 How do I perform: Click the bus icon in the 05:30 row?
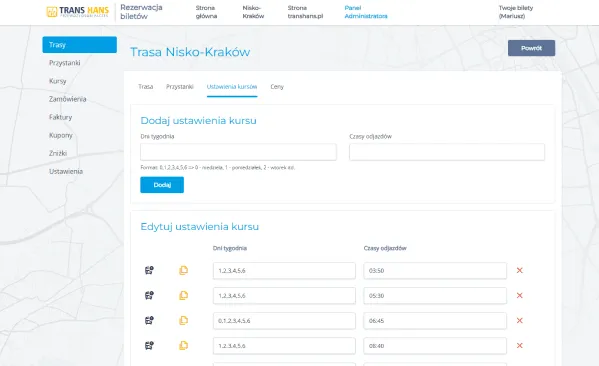click(x=149, y=295)
